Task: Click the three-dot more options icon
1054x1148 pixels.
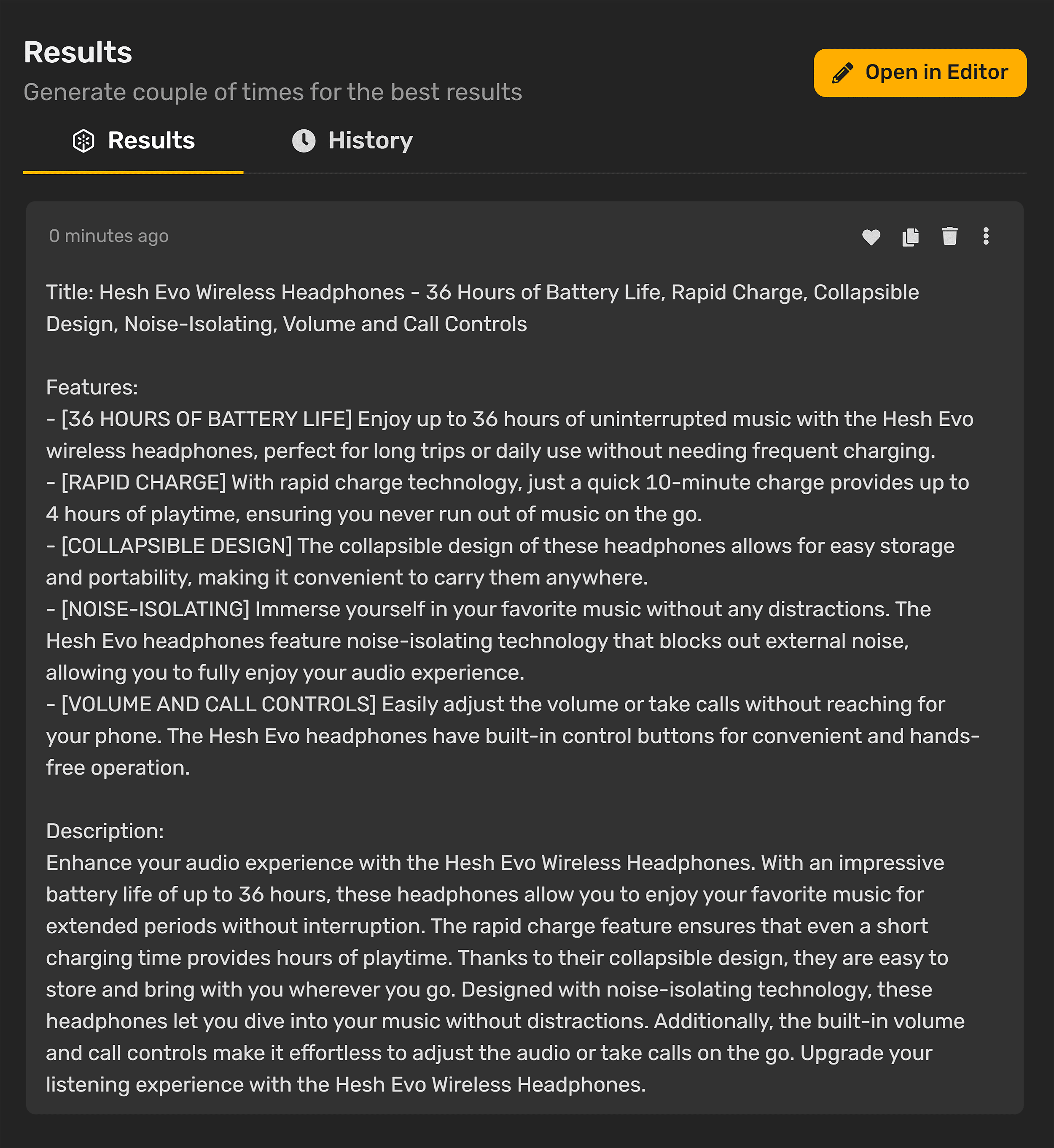Action: tap(987, 236)
